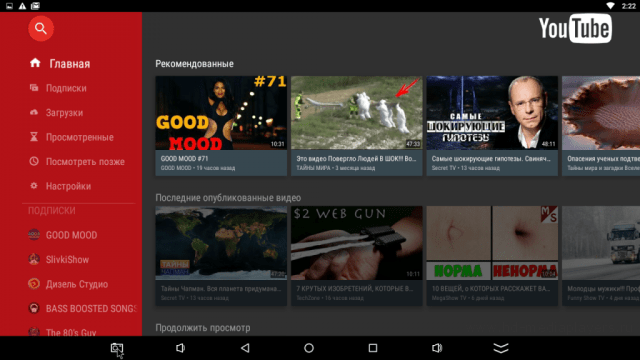
Task: Tap the Android home circle button
Action: point(309,348)
